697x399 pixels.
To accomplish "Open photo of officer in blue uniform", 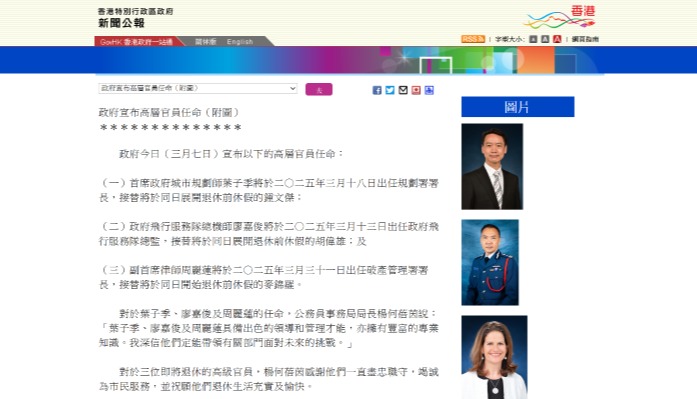I will coord(490,263).
